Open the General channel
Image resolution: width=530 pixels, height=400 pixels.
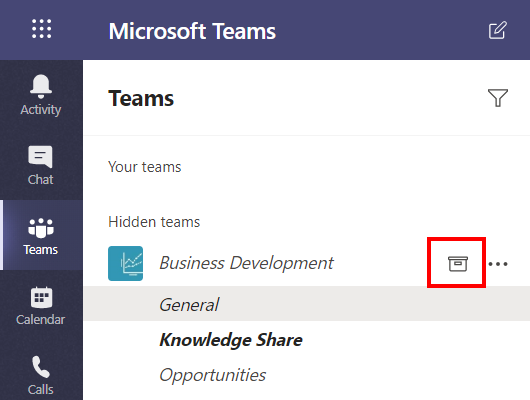click(307, 304)
